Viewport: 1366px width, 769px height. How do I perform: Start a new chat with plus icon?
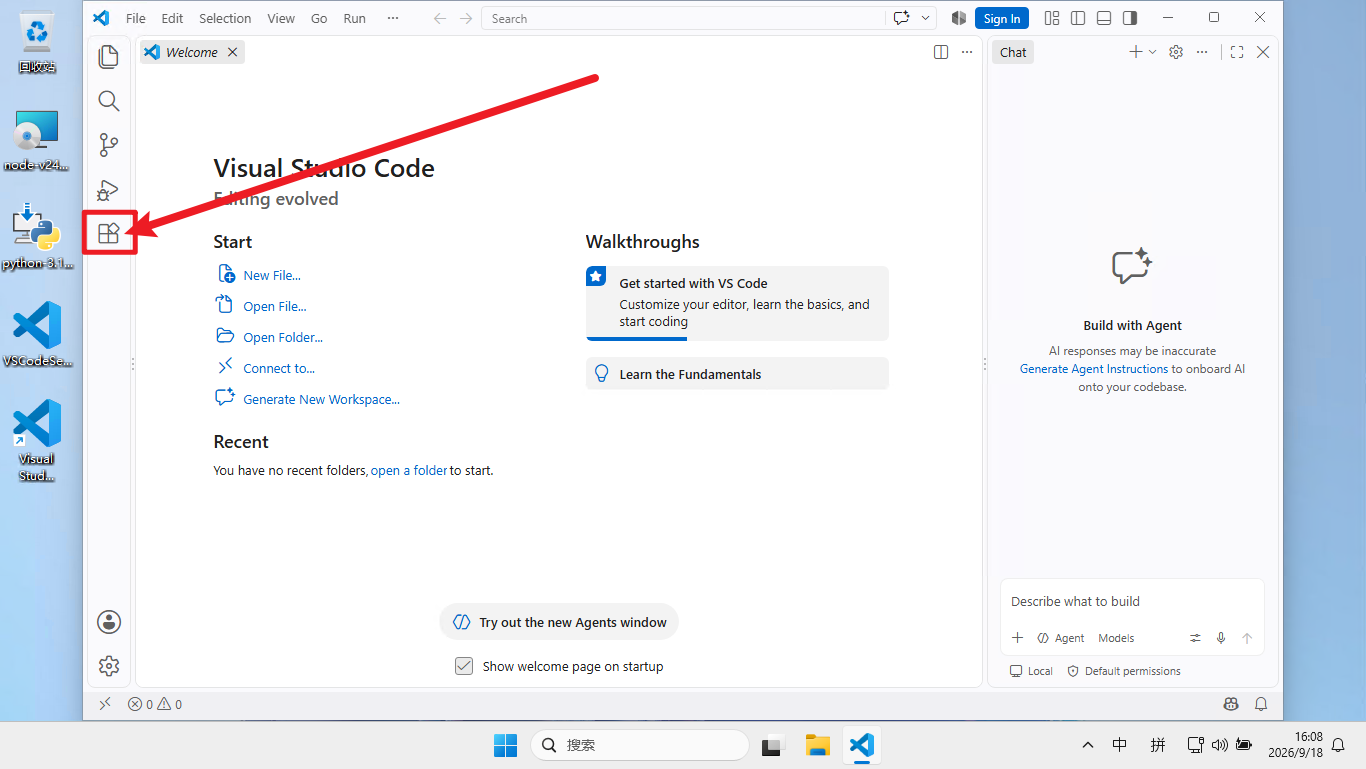pos(1136,52)
